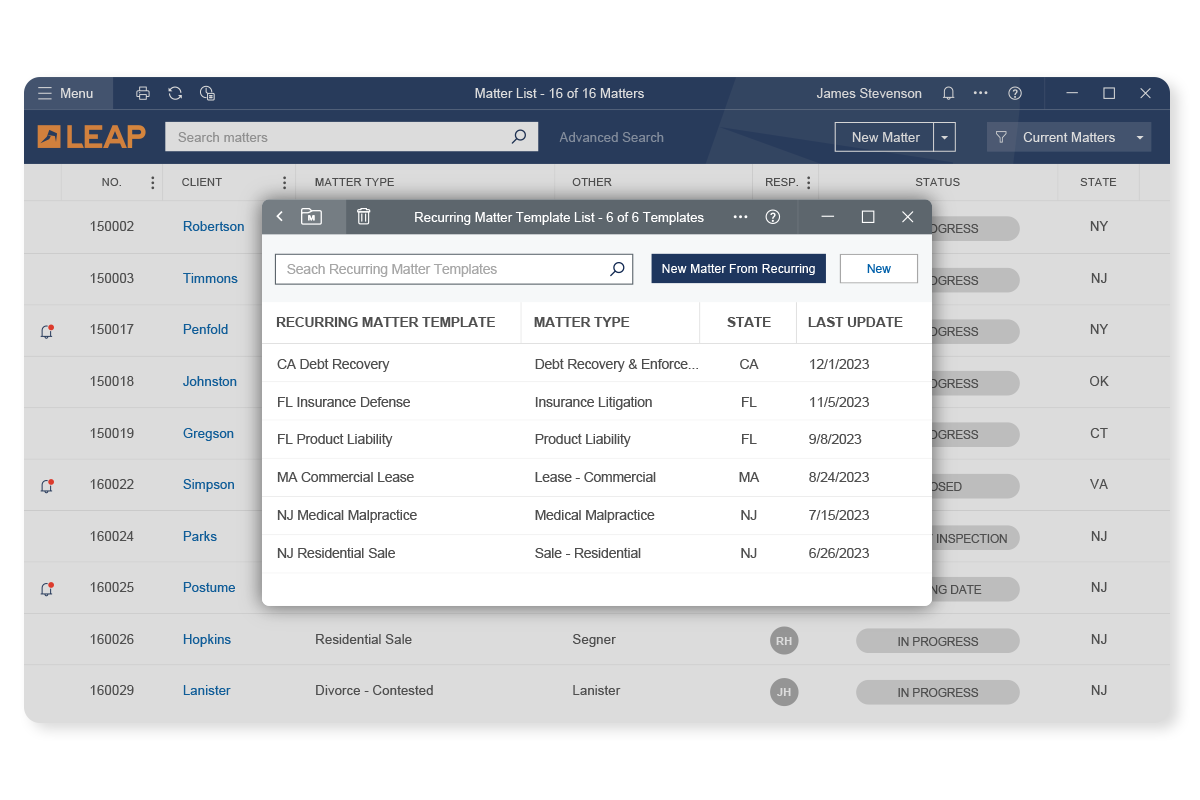Screen dimensions: 1200x800
Task: Click the filter funnel icon
Action: (x=1001, y=137)
